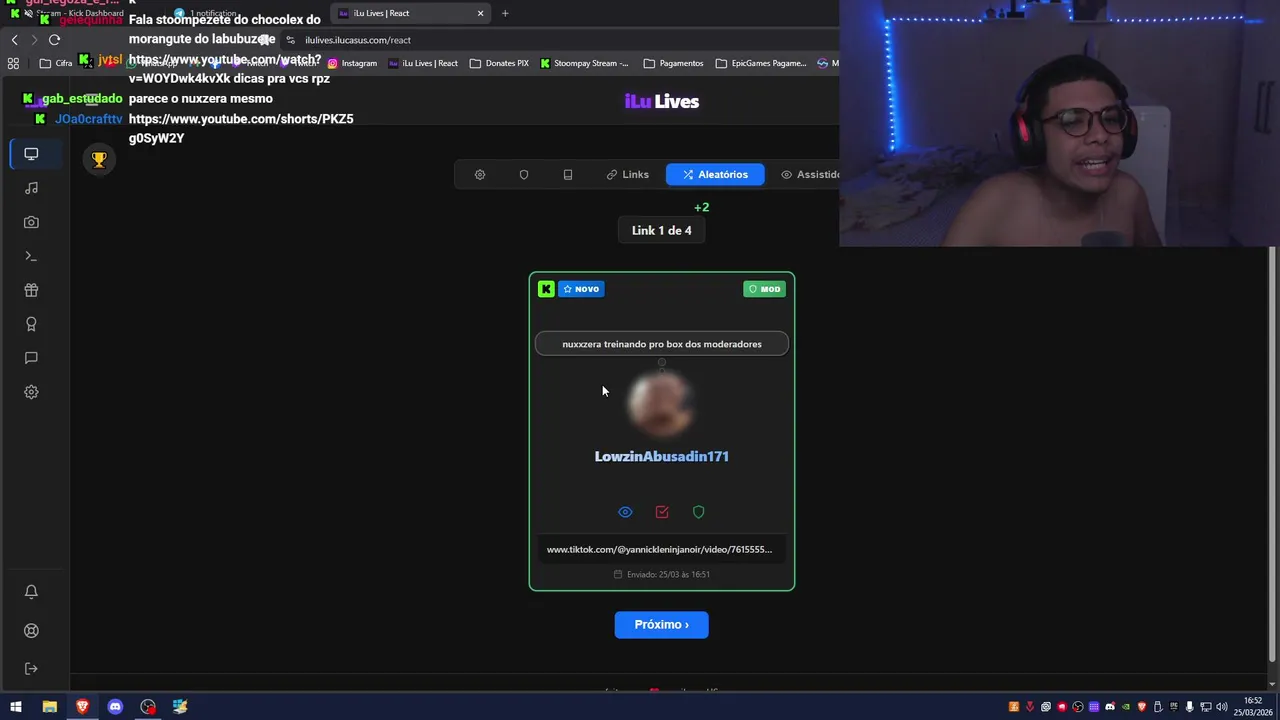Image resolution: width=1280 pixels, height=720 pixels.
Task: Select the iLu Lives | React browser tab
Action: click(410, 13)
